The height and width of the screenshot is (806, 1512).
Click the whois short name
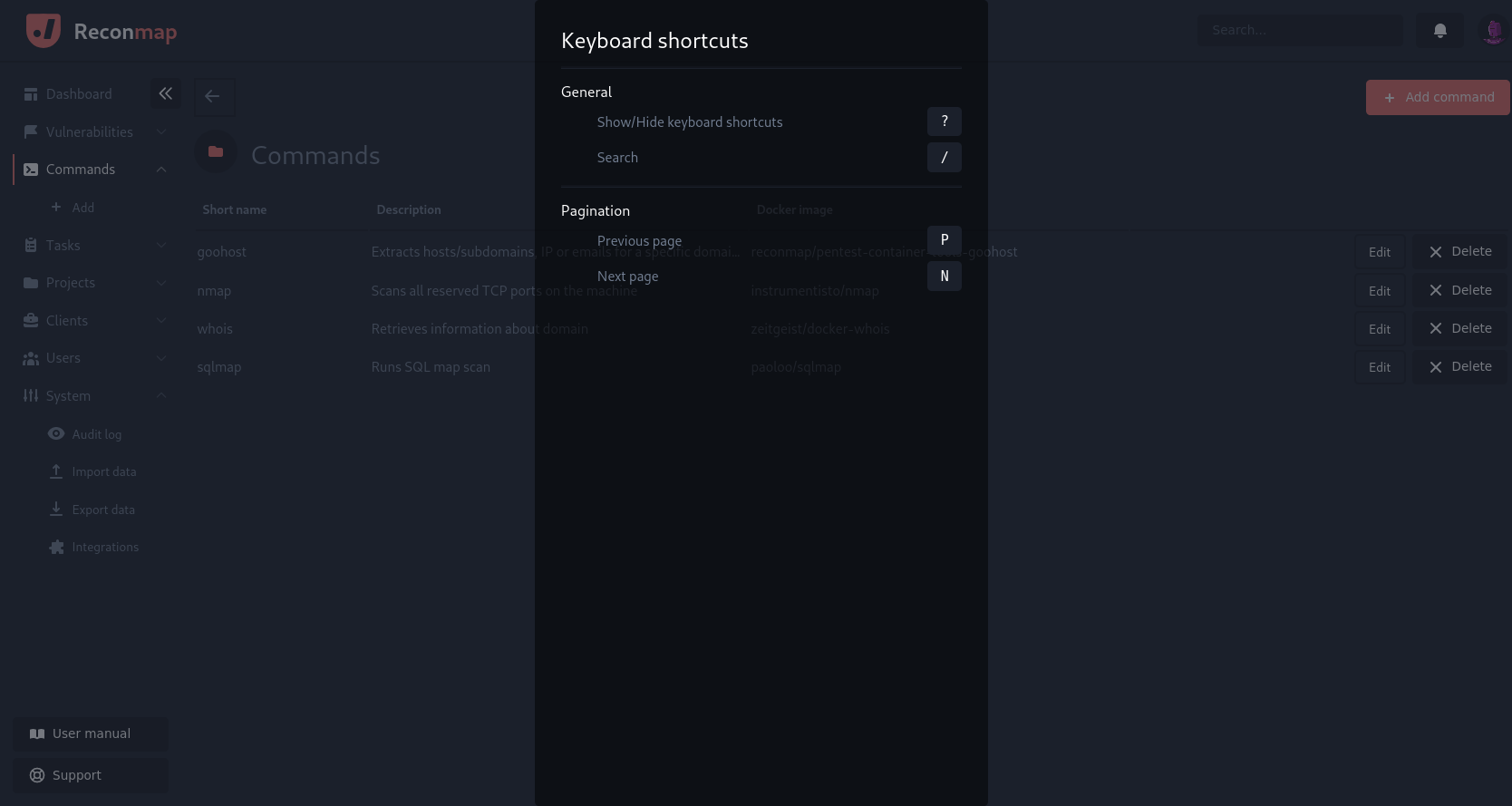215,329
